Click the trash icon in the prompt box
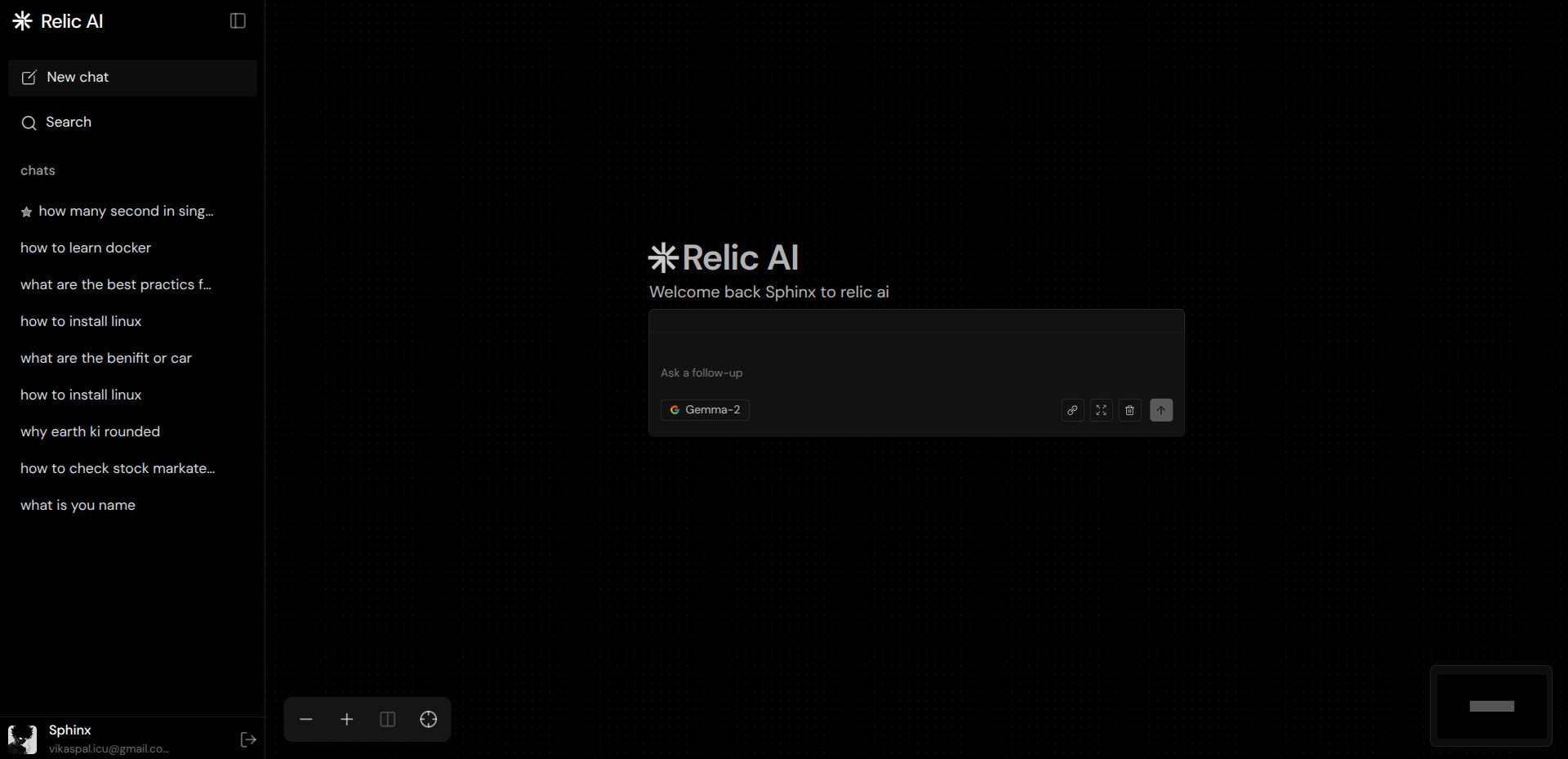1568x759 pixels. (1129, 410)
